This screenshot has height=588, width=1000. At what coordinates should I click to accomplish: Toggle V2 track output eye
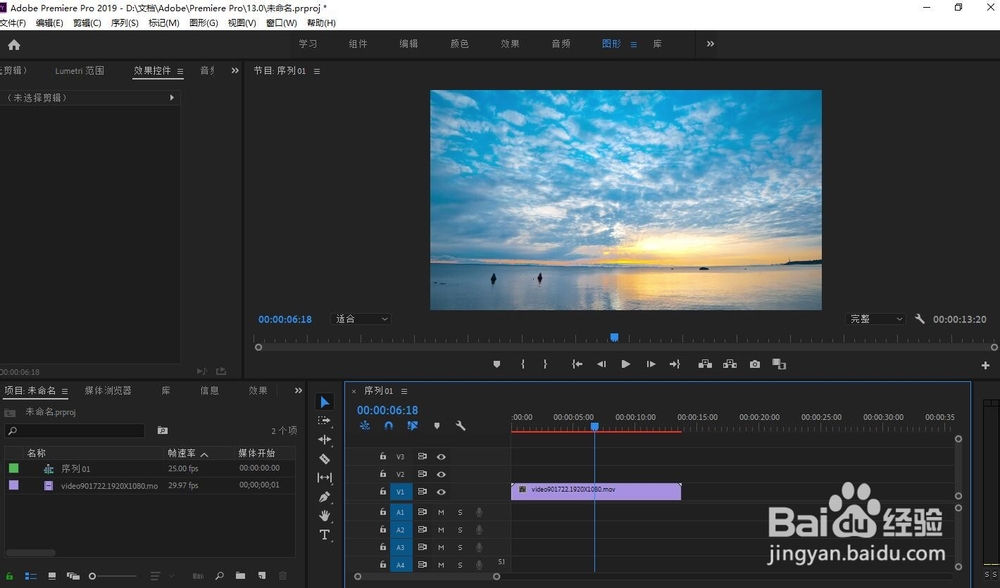pos(441,474)
